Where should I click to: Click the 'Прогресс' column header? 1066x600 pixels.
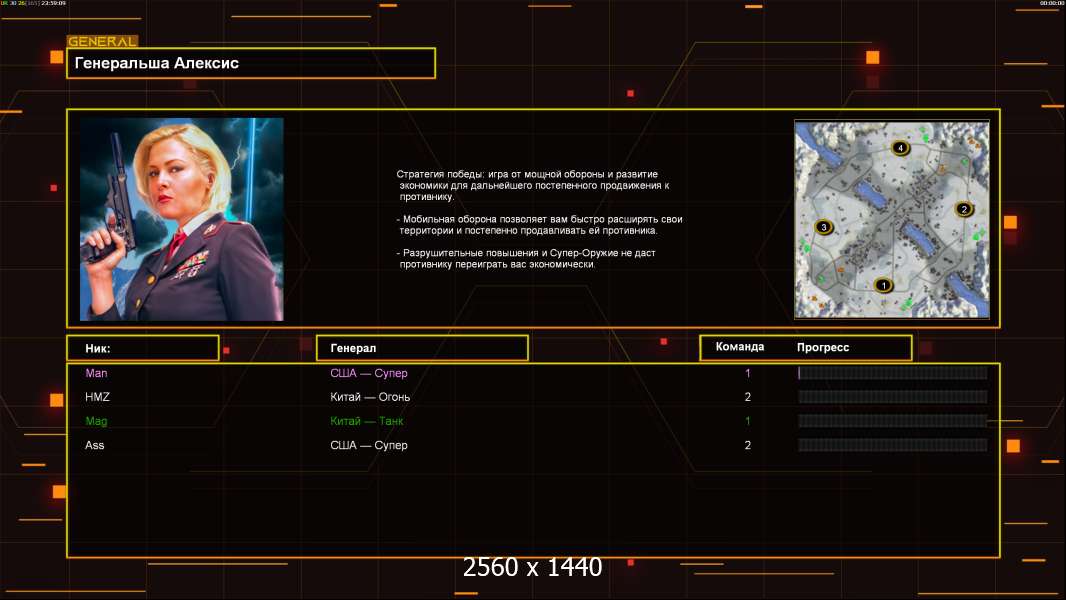[823, 347]
